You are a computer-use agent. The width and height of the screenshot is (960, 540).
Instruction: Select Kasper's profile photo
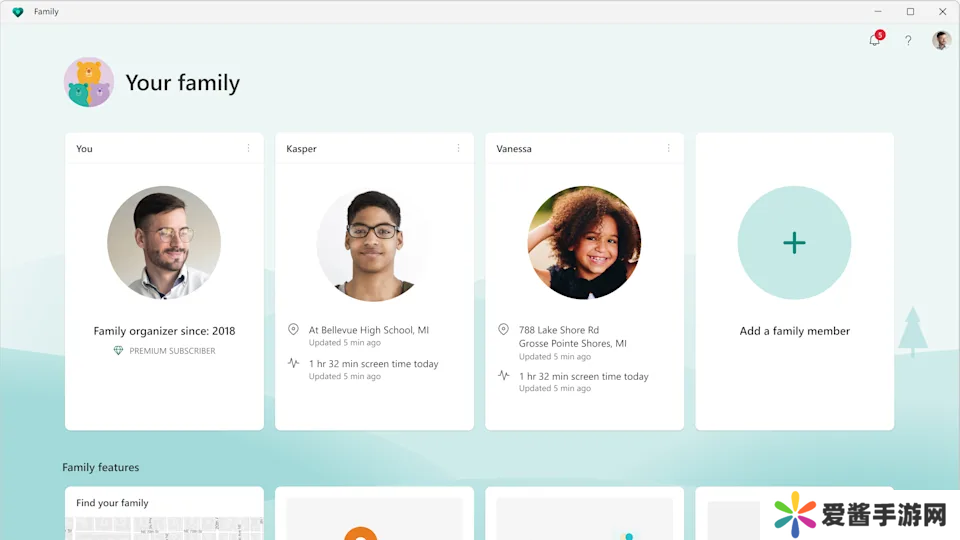(x=374, y=243)
